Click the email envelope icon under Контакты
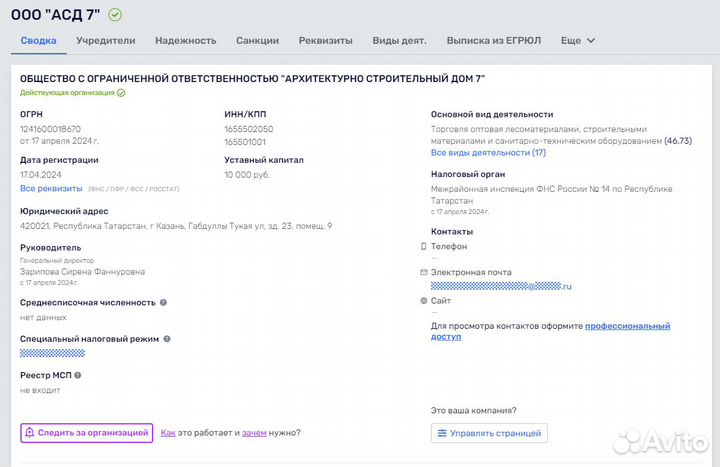Viewport: 720px width, 467px height. click(424, 272)
